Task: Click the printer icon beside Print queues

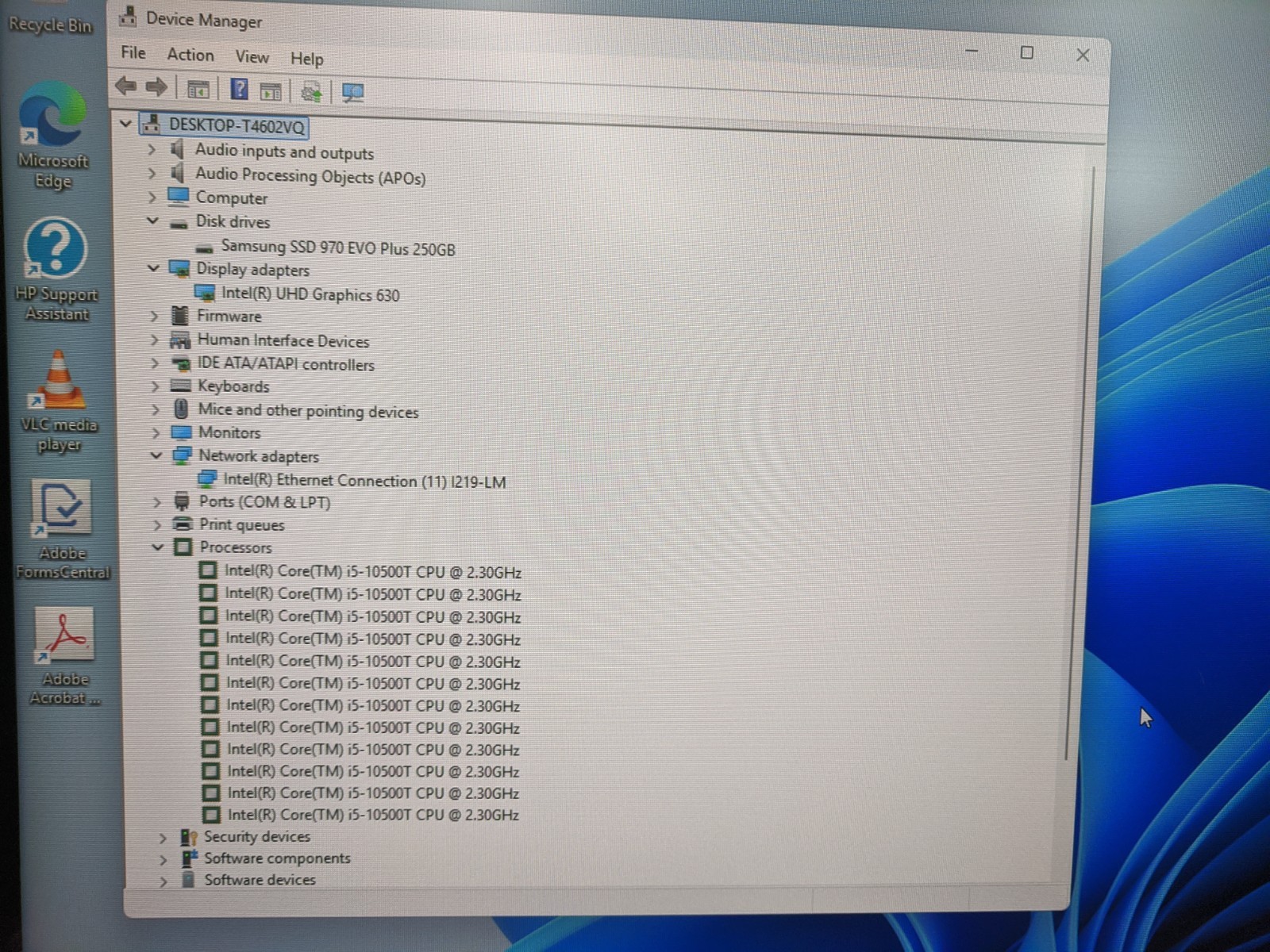Action: [x=183, y=524]
